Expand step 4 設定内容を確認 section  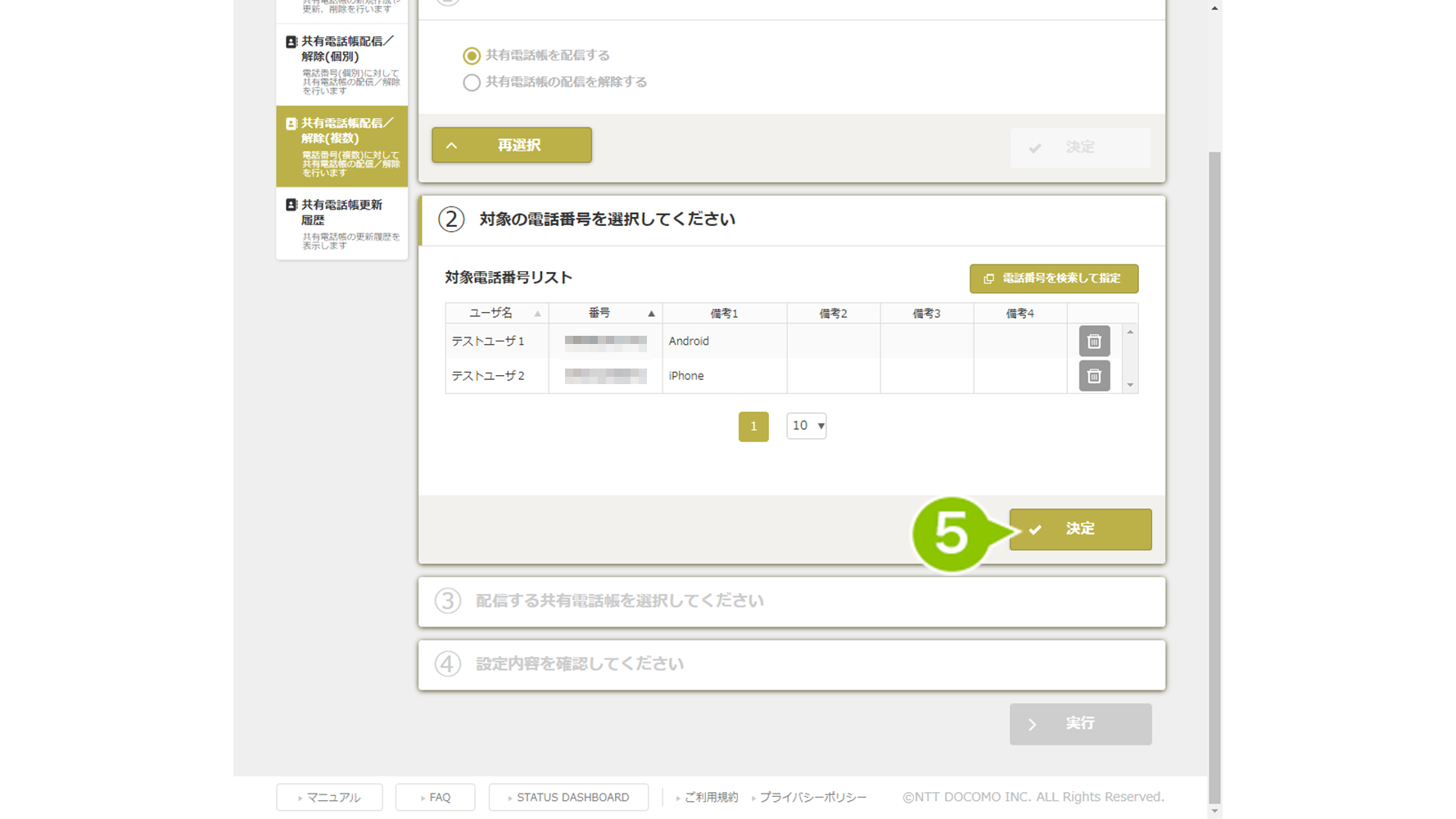pos(791,664)
